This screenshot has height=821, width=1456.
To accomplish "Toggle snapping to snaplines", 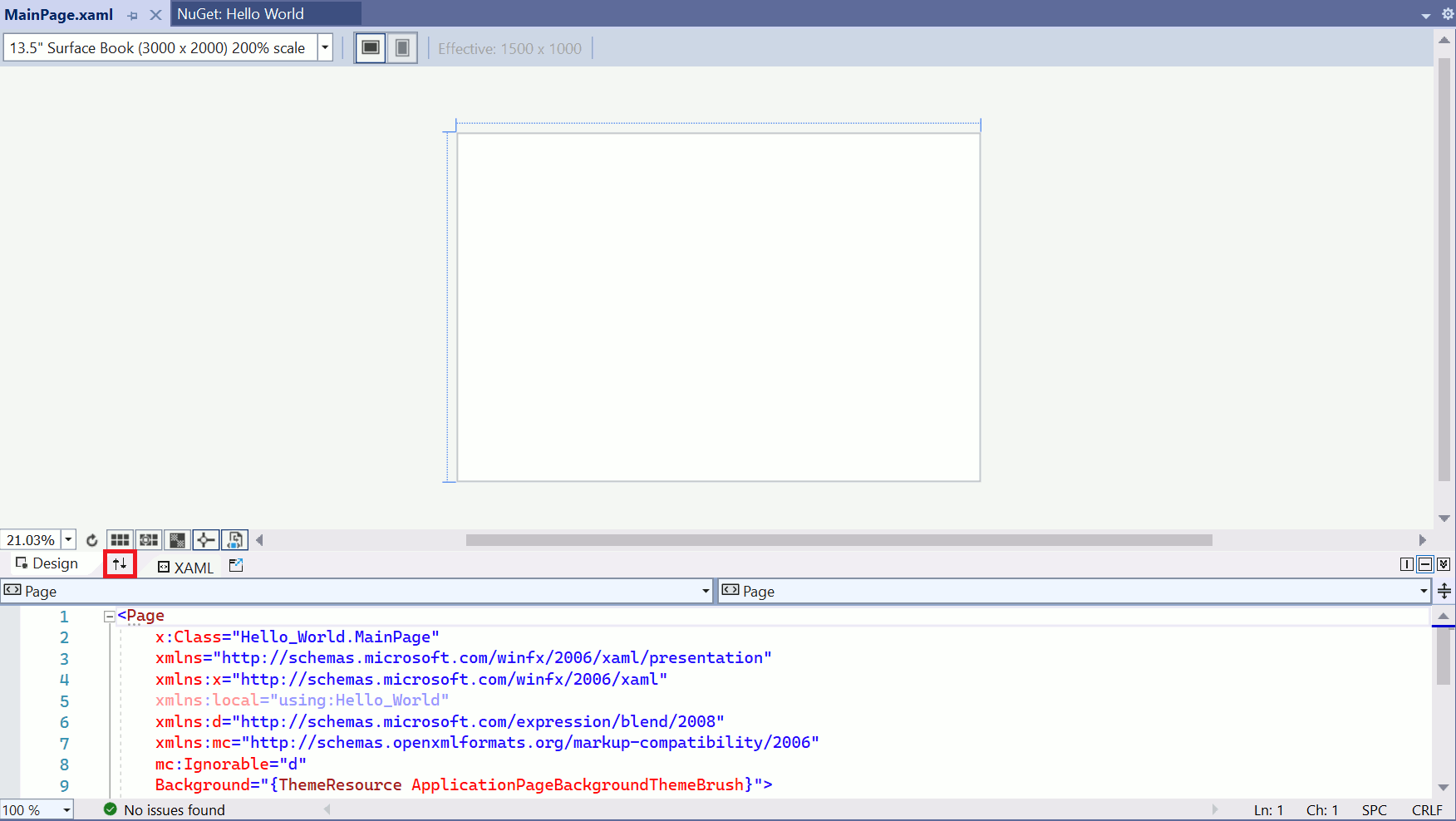I will point(205,540).
